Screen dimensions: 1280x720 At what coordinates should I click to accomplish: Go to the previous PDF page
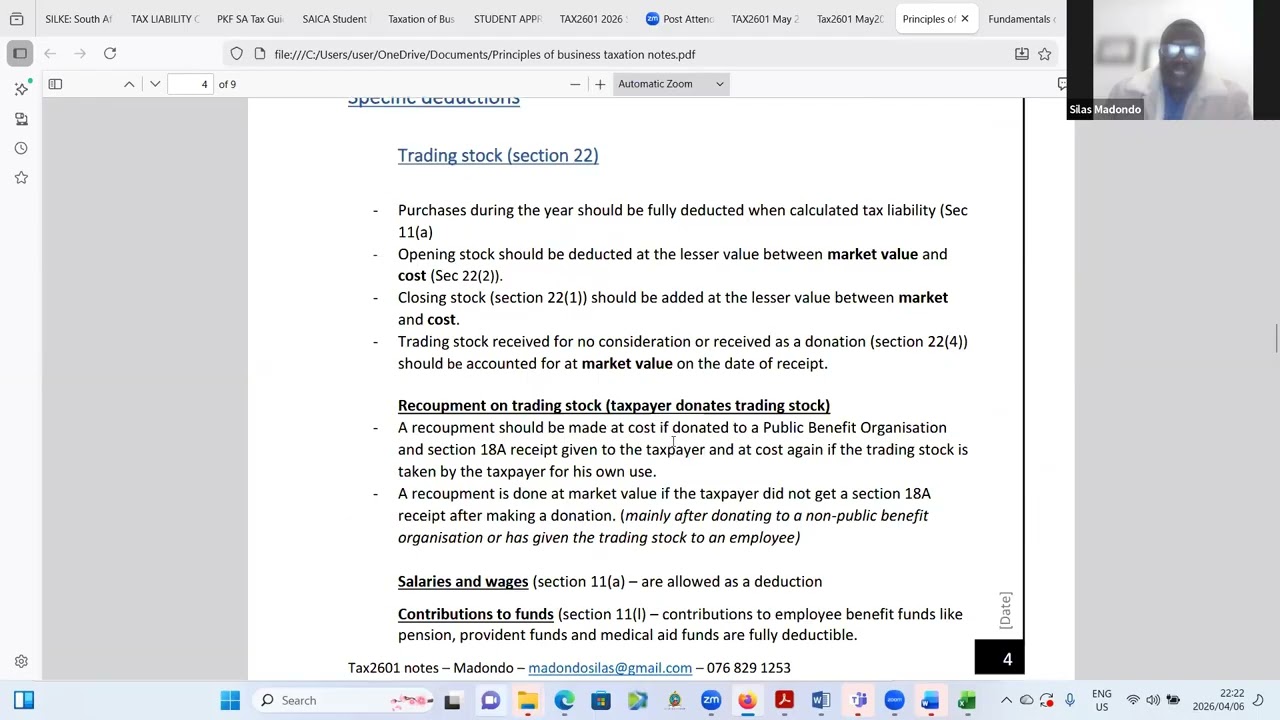[x=129, y=84]
